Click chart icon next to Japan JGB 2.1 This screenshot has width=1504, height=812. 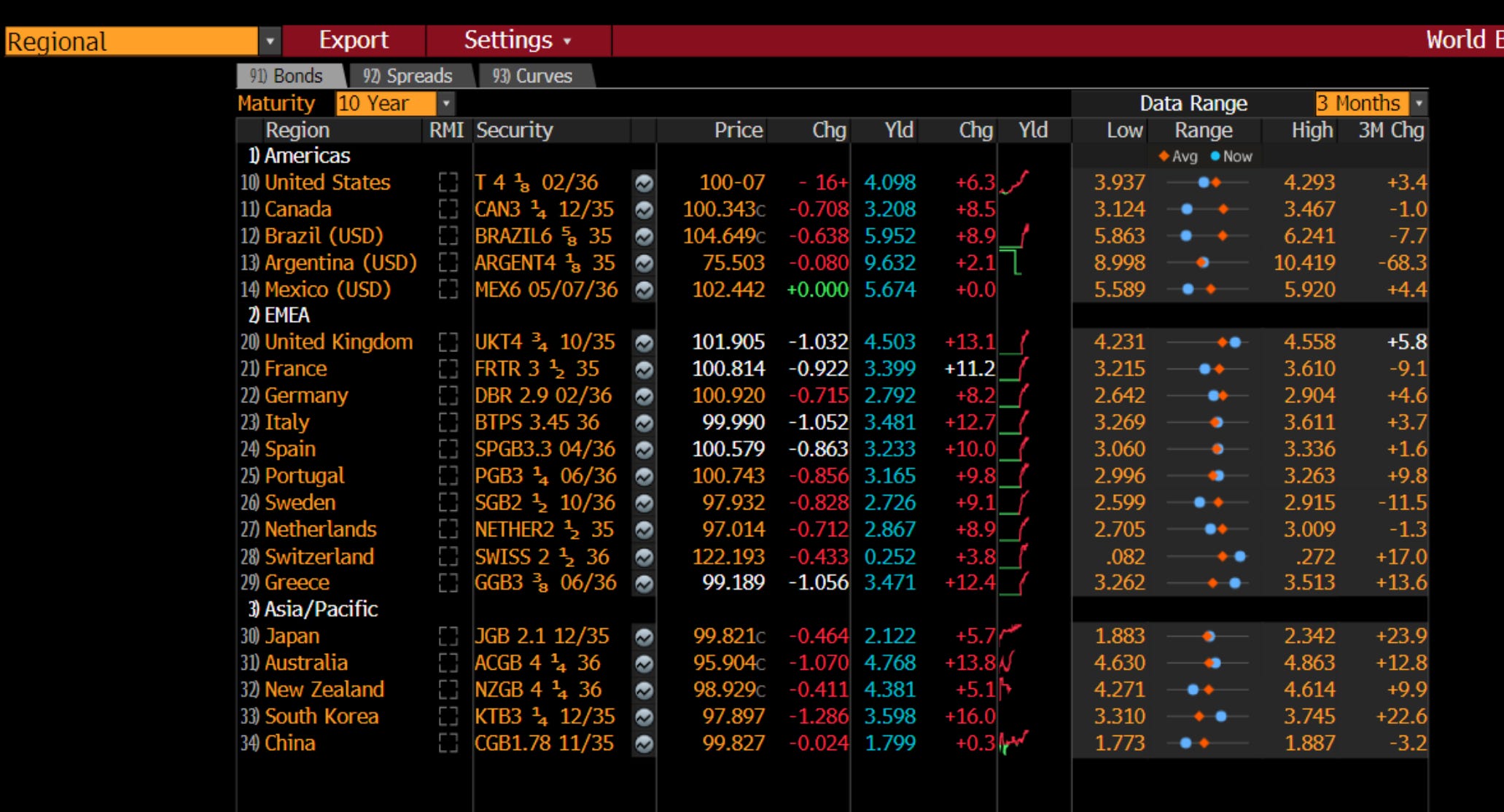coord(644,637)
